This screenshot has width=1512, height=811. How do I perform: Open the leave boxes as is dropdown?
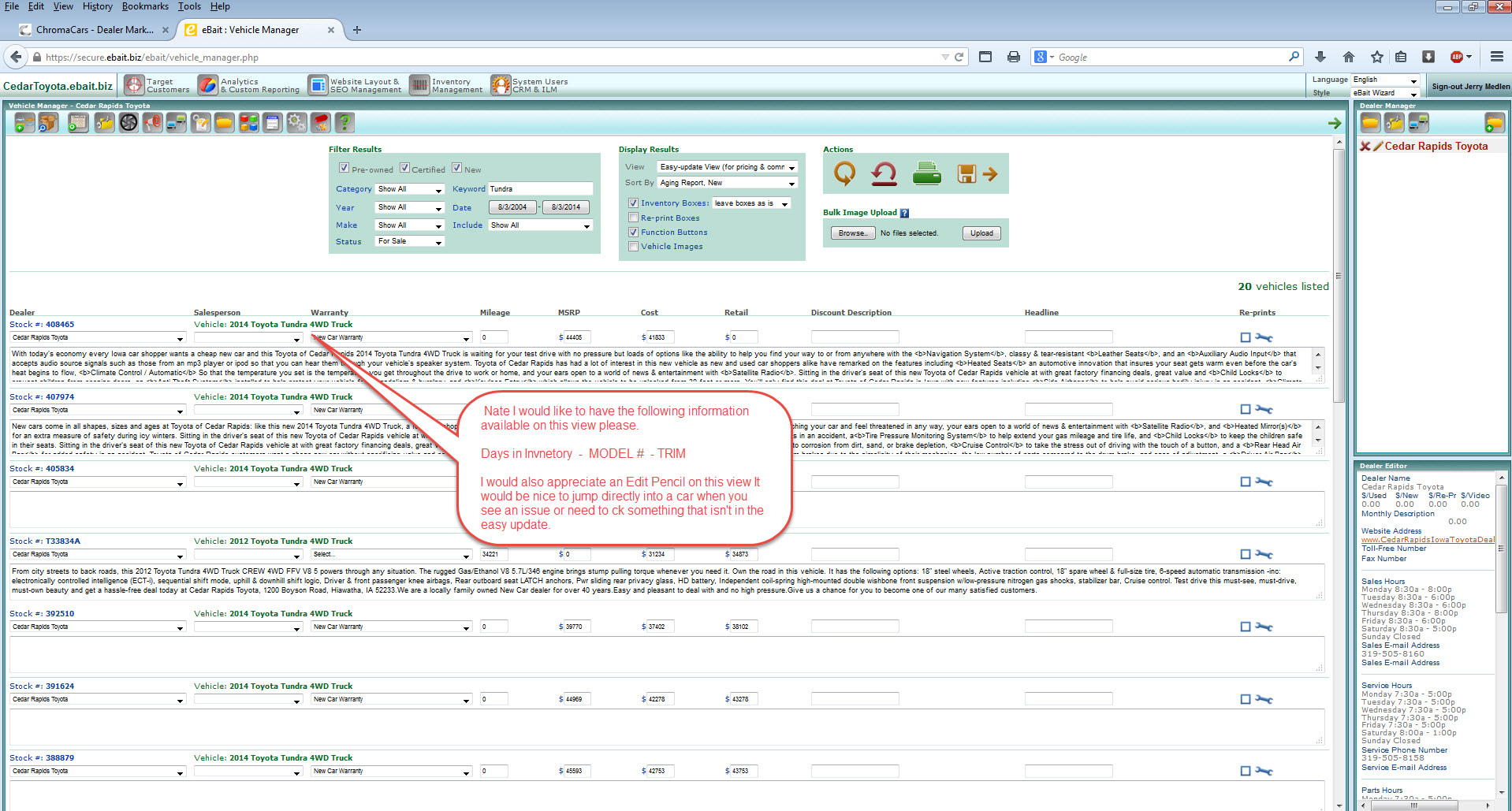pyautogui.click(x=751, y=203)
